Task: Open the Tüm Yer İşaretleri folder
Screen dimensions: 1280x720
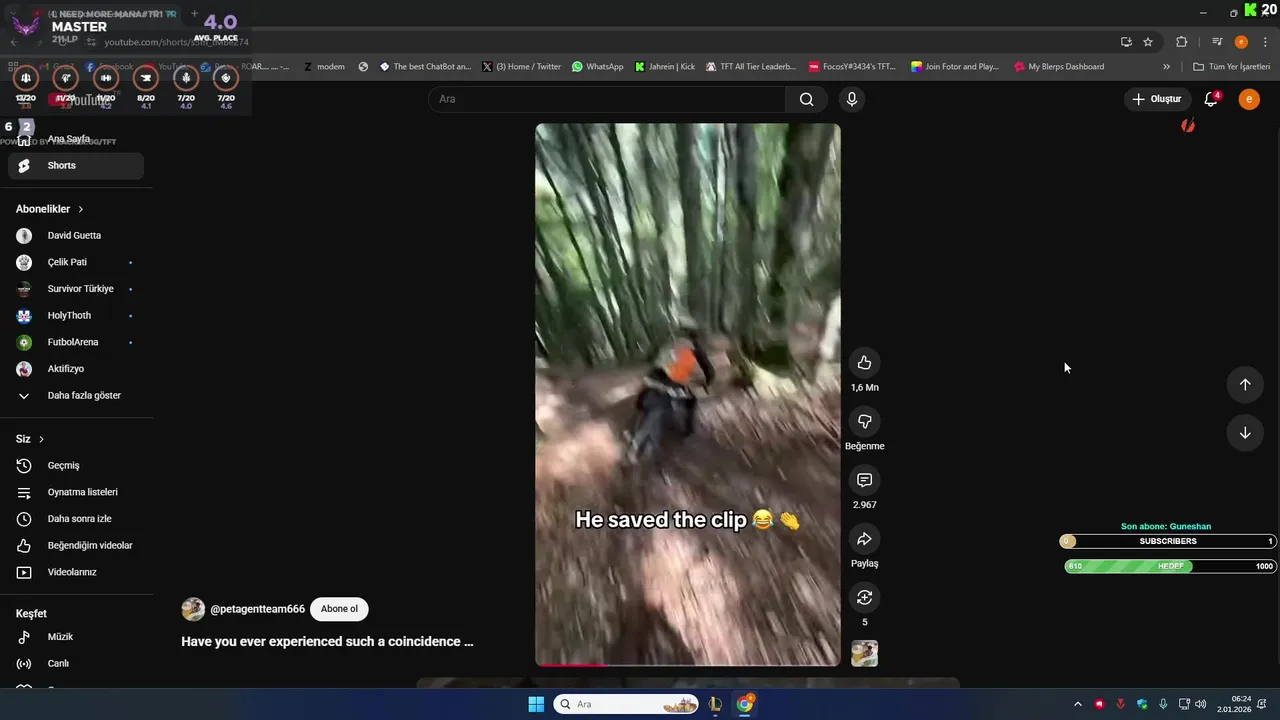Action: [1232, 67]
